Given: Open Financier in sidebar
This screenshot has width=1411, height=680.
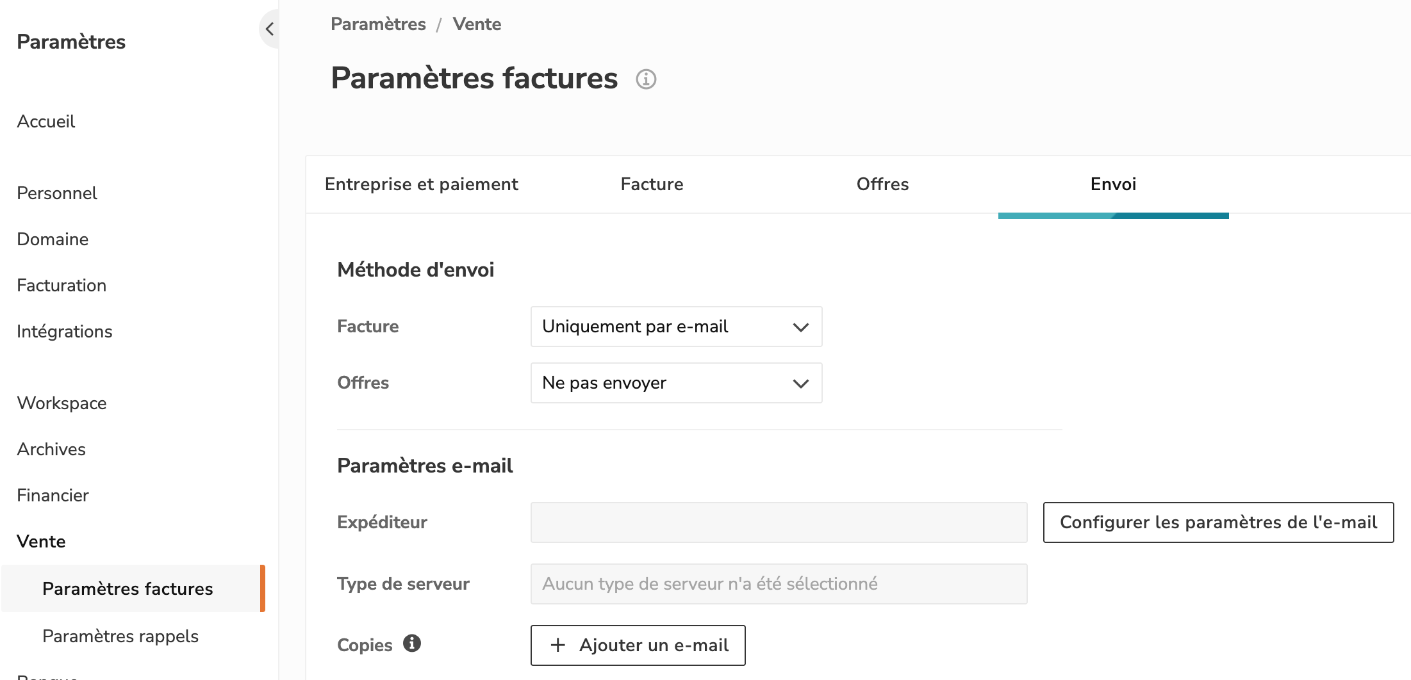Looking at the screenshot, I should click(x=53, y=496).
